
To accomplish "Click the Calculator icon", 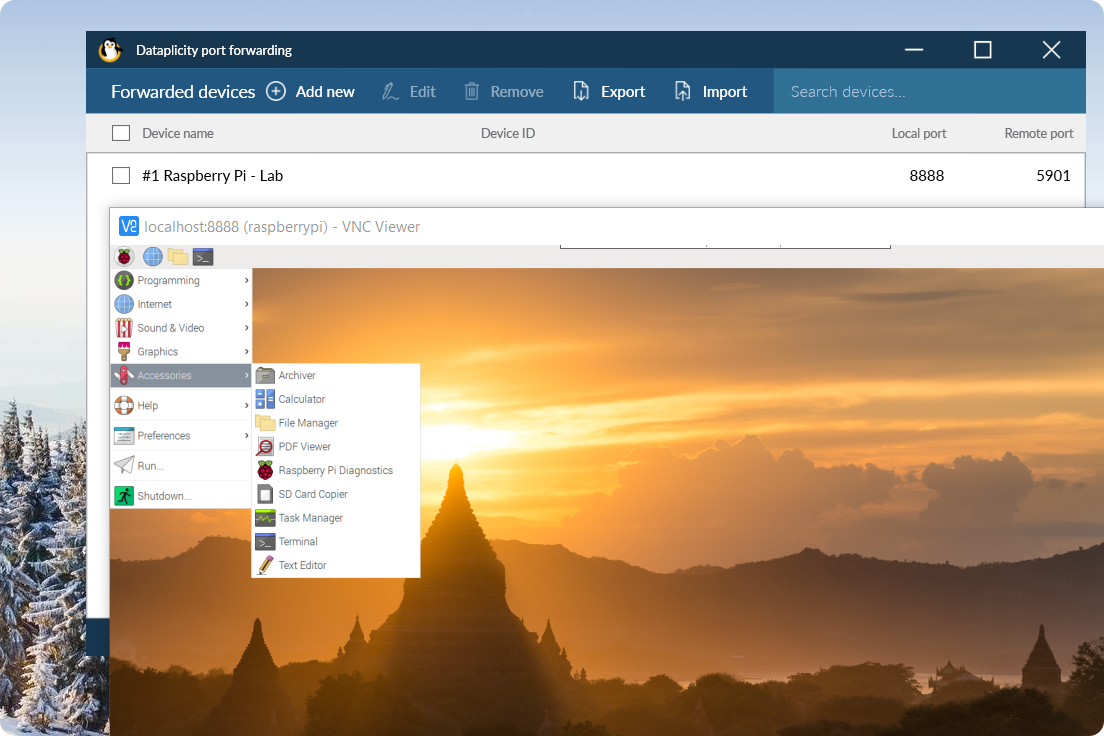I will pos(265,399).
